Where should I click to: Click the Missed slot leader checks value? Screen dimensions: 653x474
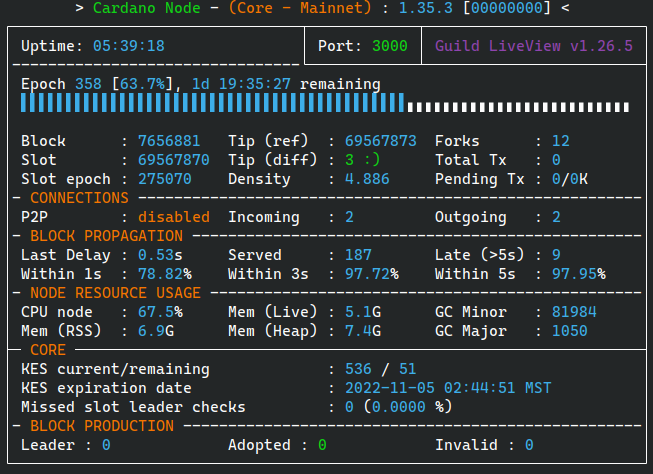[x=399, y=407]
